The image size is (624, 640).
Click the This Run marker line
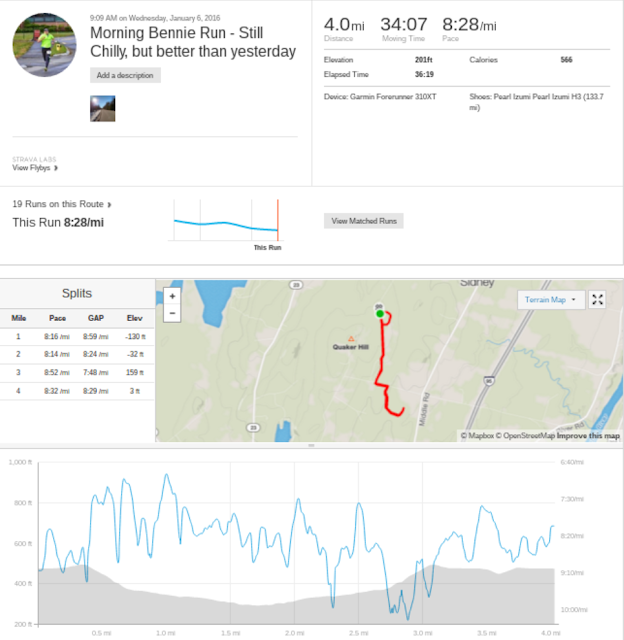[x=278, y=220]
